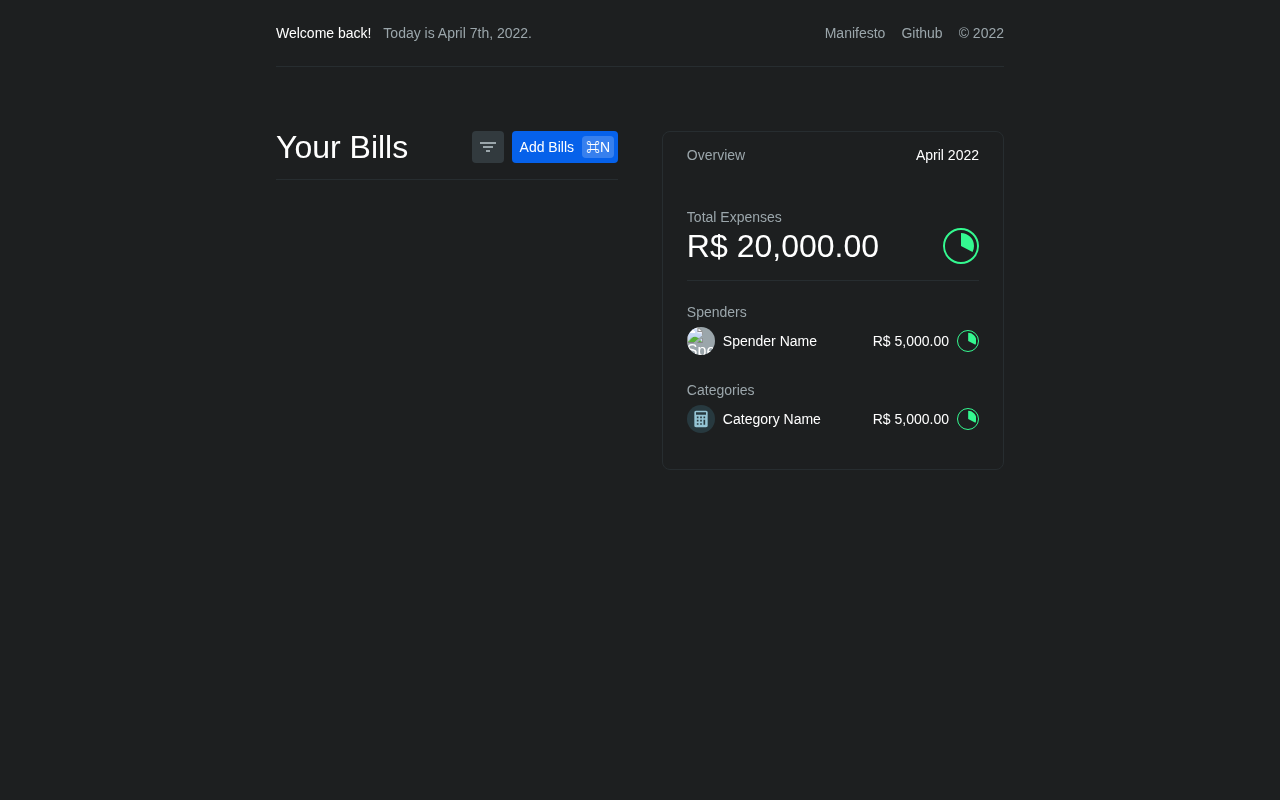Select the April 2022 month label
The width and height of the screenshot is (1280, 800).
(x=947, y=155)
